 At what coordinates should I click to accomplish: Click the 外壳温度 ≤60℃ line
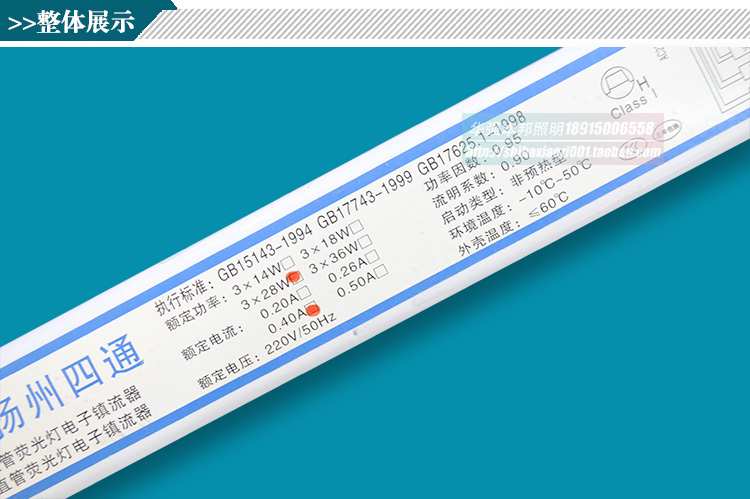pyautogui.click(x=513, y=223)
